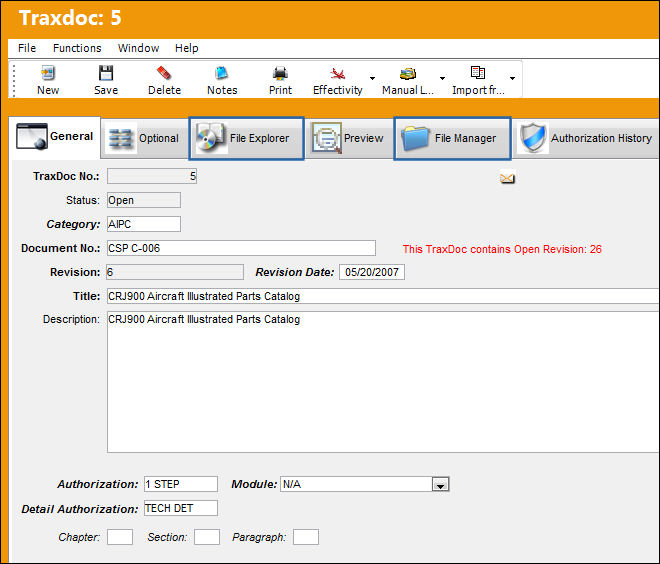The image size is (660, 564).
Task: Click the toolbar drag handle dots
Action: [14, 80]
